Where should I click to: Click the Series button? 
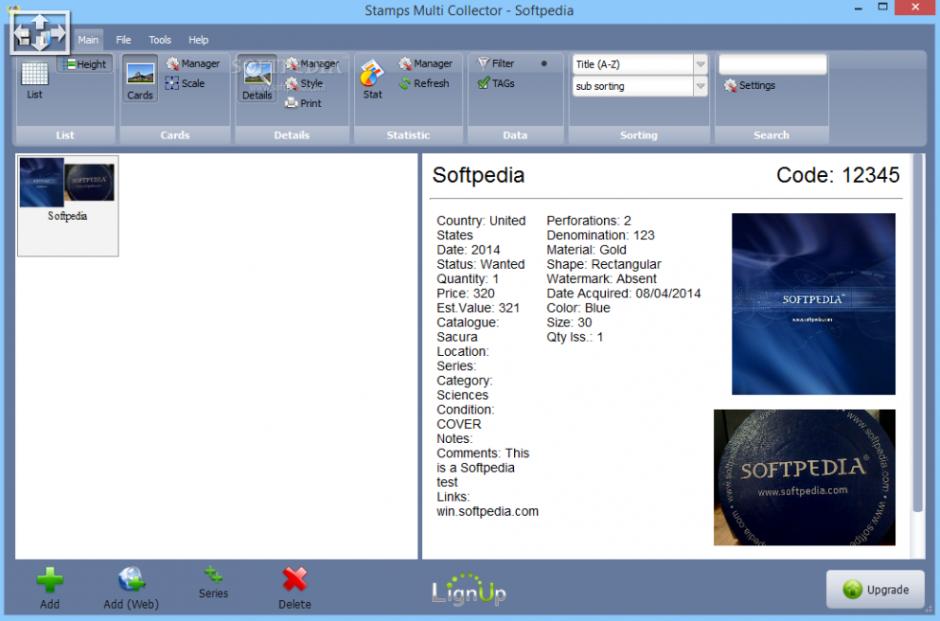[x=213, y=582]
